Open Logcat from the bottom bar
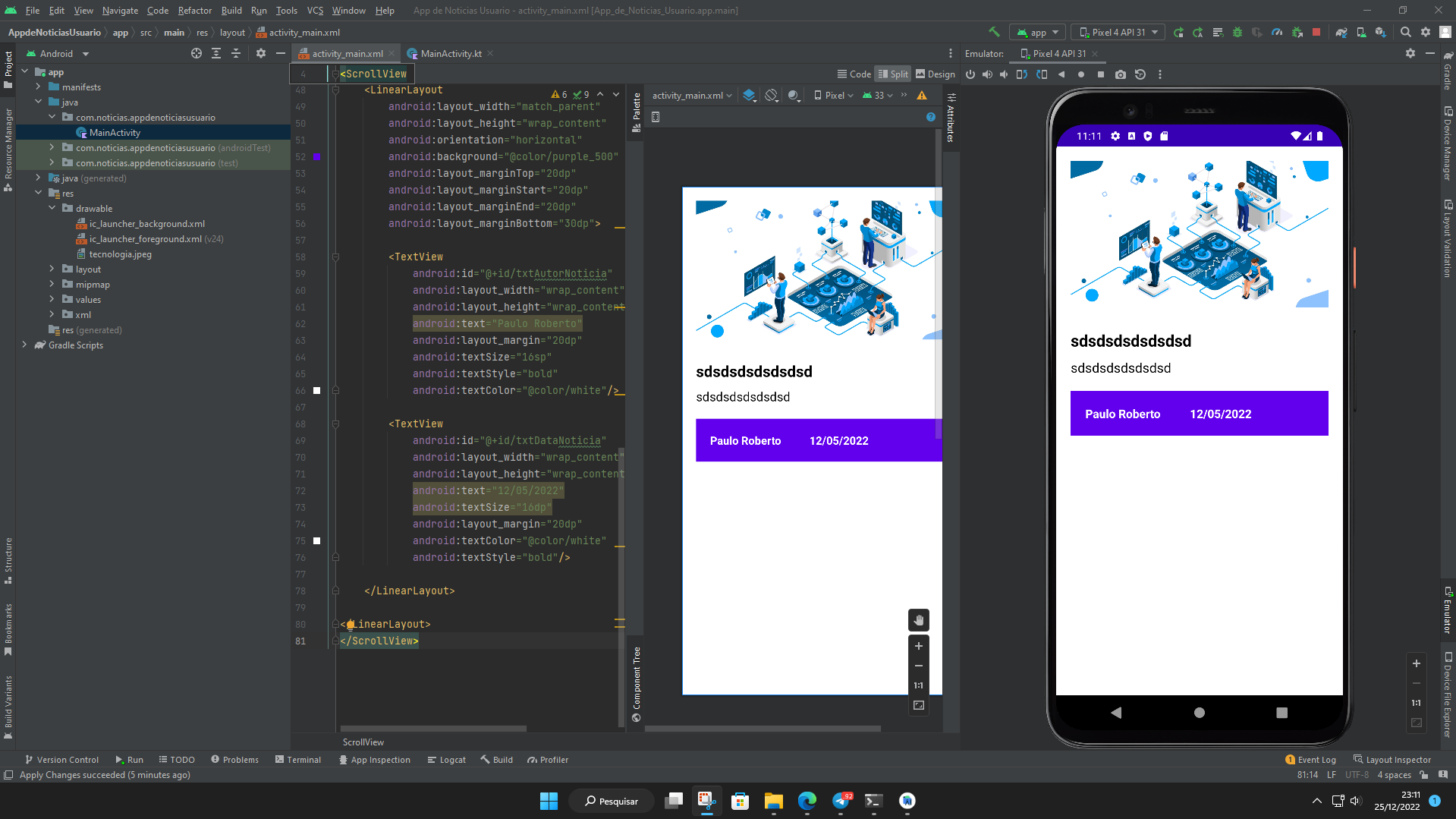This screenshot has height=819, width=1456. coord(447,759)
